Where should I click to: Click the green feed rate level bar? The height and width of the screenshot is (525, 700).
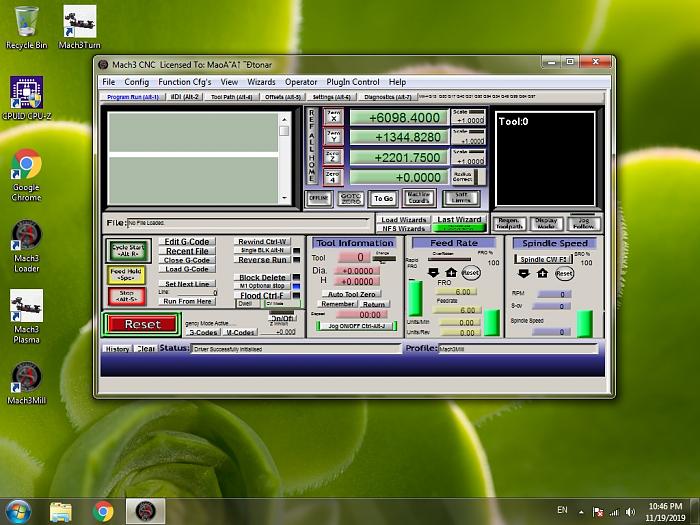[x=492, y=322]
